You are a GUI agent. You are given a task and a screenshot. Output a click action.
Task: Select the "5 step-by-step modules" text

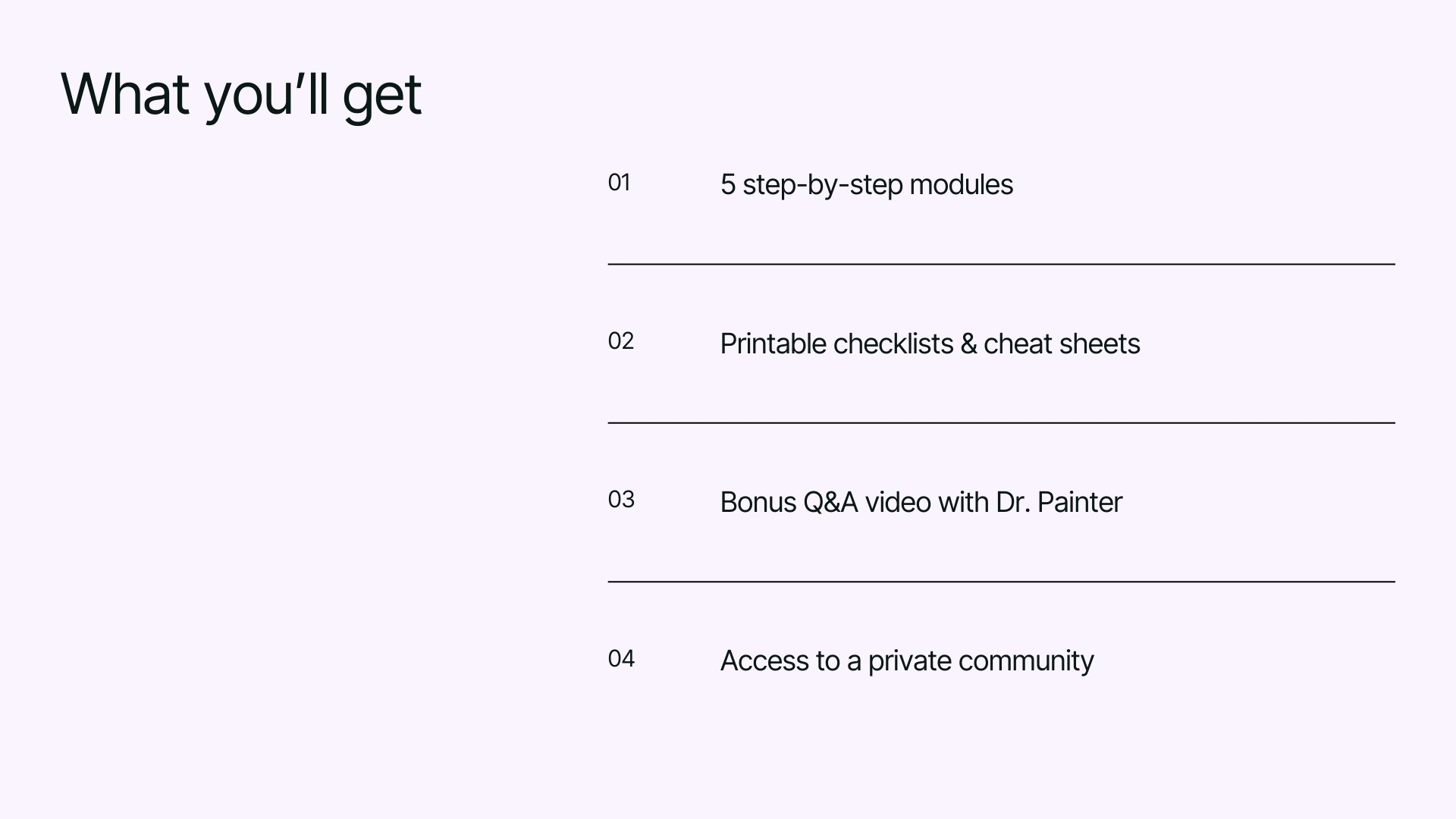pos(866,185)
